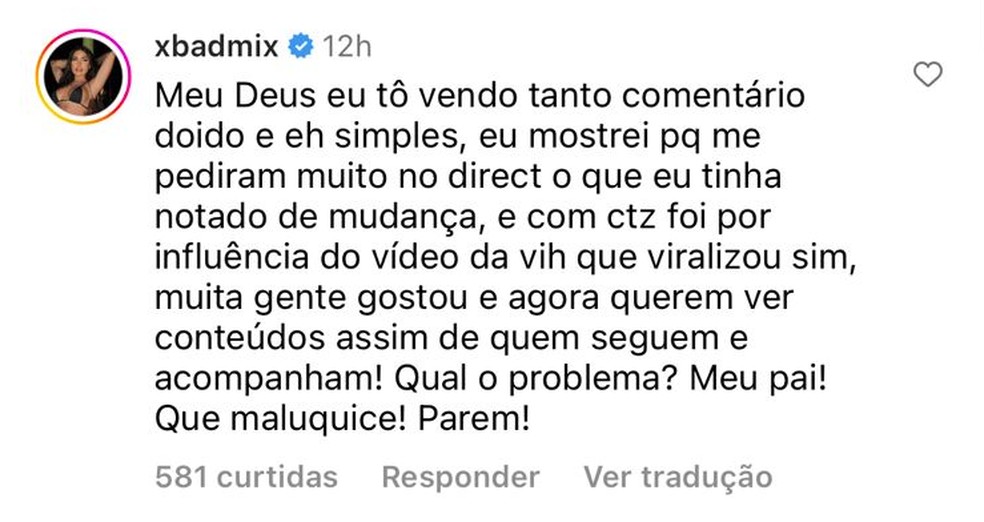Screen dimensions: 984x522
Task: Open the xbadmix username profile link
Action: coord(217,46)
